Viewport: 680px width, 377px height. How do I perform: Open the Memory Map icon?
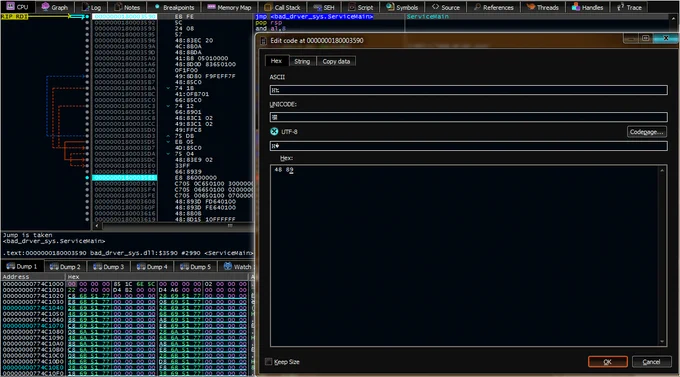coord(211,7)
